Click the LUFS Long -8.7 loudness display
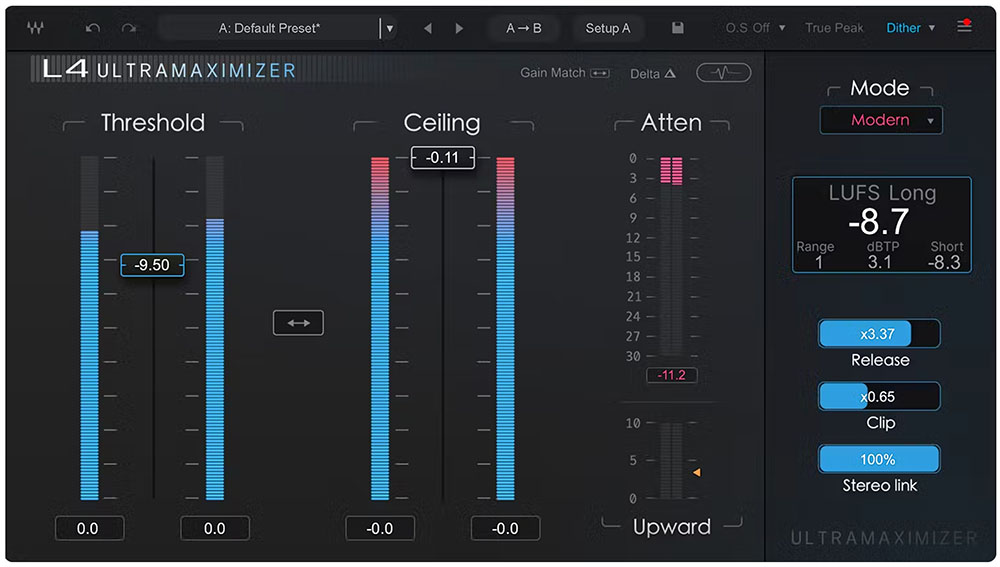1000x567 pixels. tap(881, 225)
